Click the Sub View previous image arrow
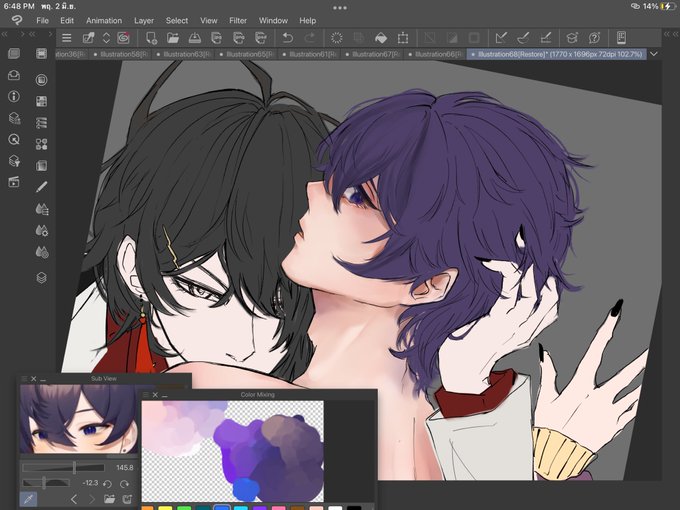680x510 pixels. pos(74,499)
